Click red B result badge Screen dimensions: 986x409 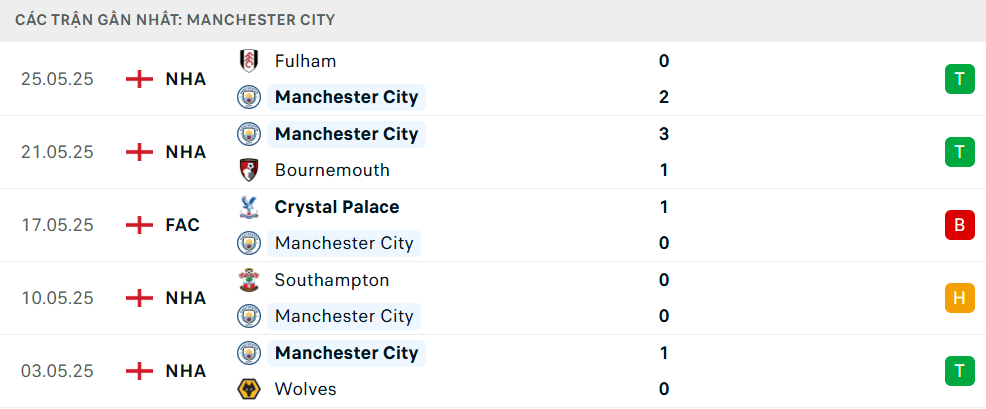pos(959,225)
